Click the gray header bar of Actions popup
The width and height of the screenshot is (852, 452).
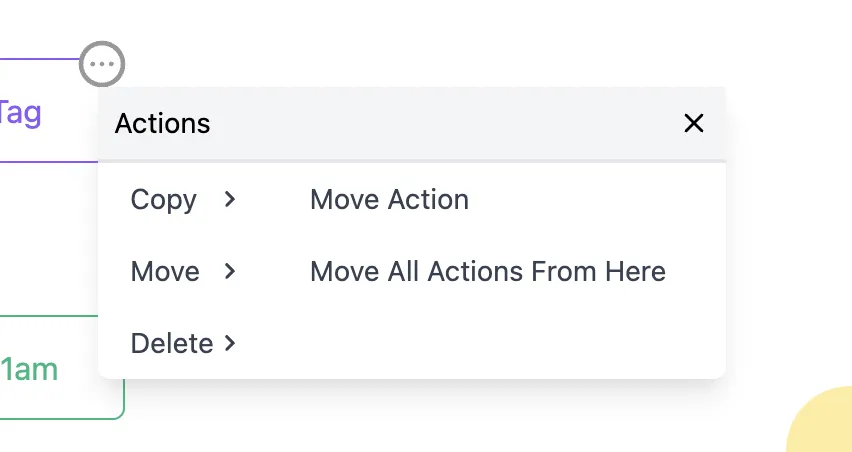point(412,123)
